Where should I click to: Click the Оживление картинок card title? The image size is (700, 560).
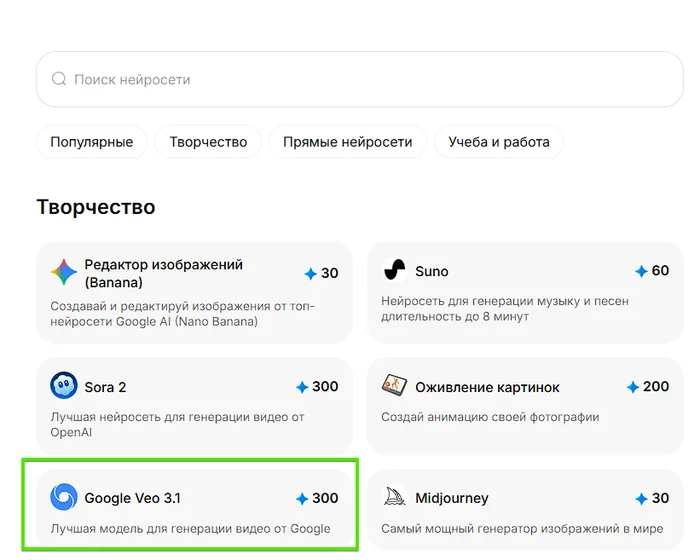488,387
